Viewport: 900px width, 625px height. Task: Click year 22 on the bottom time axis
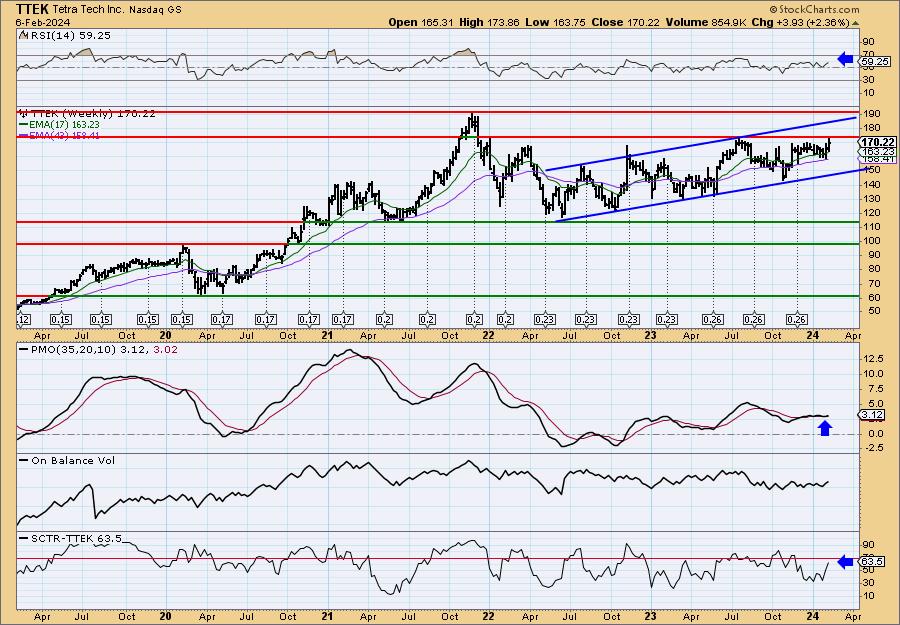[x=488, y=616]
